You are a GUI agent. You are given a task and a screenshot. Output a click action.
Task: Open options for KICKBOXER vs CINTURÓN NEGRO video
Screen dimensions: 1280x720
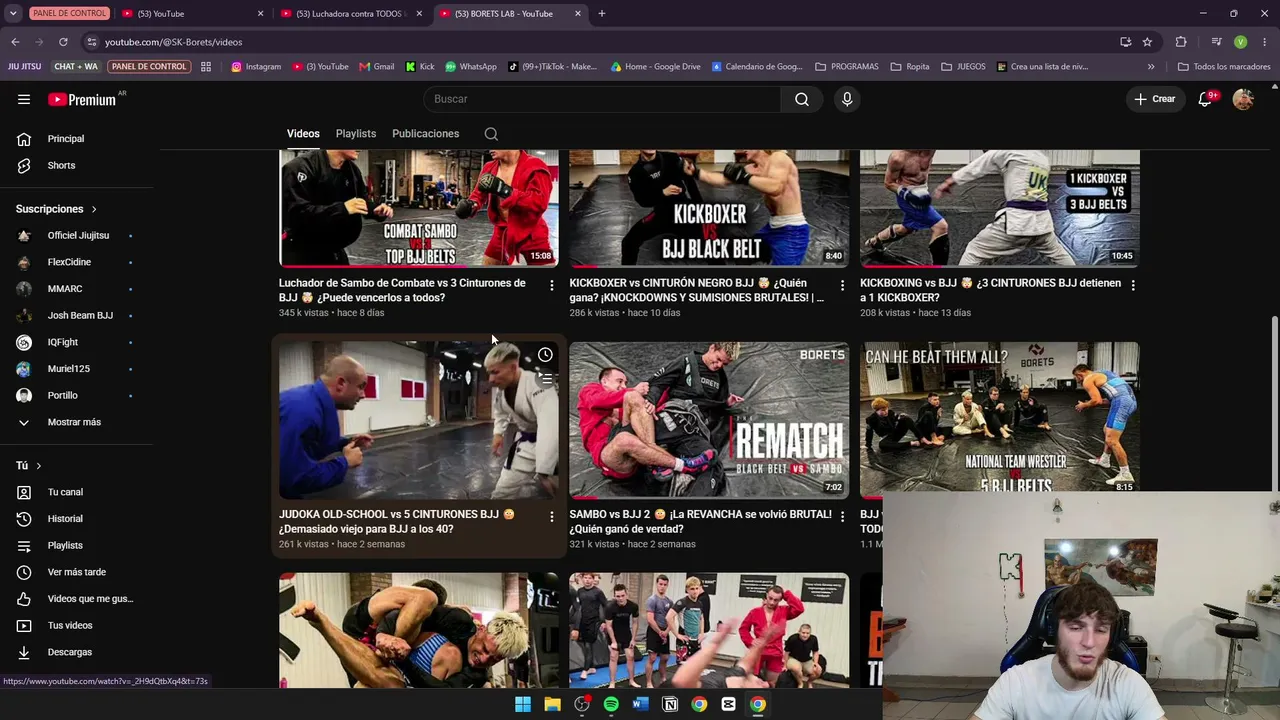pyautogui.click(x=842, y=285)
